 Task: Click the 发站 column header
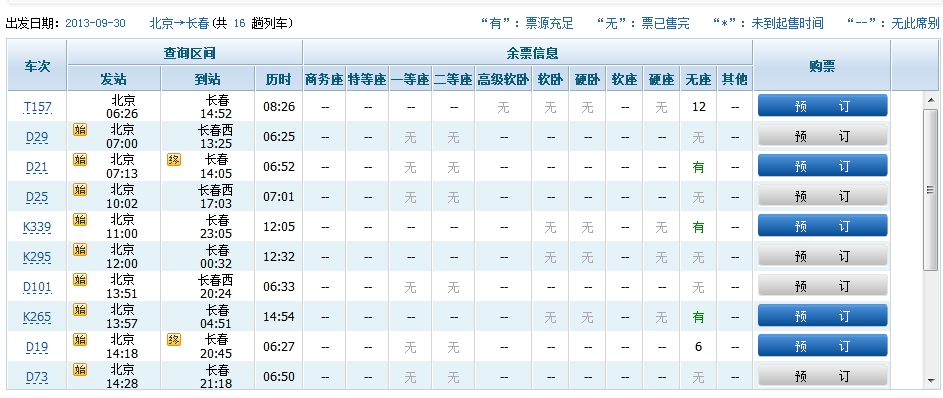(x=114, y=79)
